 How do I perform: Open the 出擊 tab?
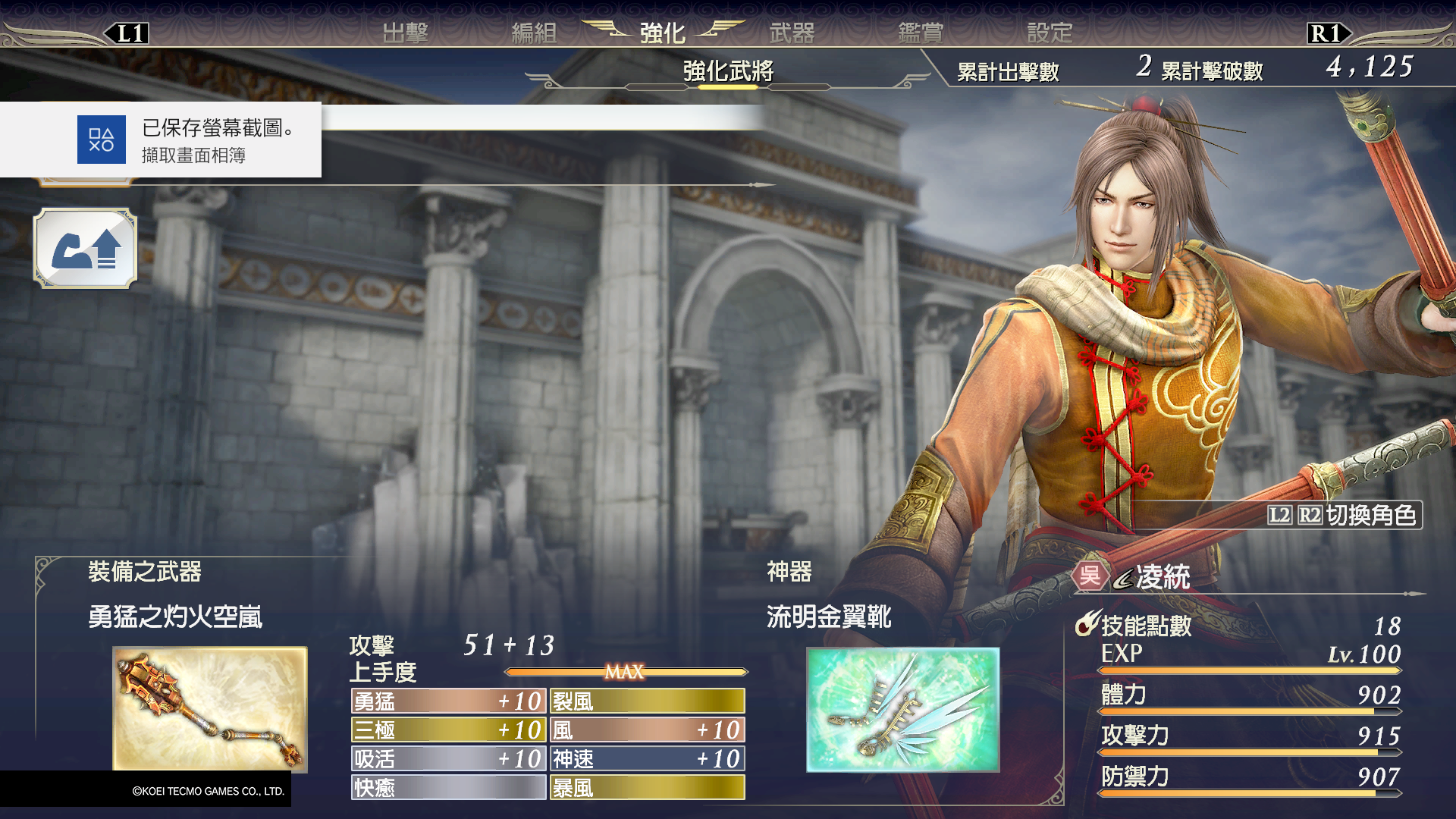[405, 33]
